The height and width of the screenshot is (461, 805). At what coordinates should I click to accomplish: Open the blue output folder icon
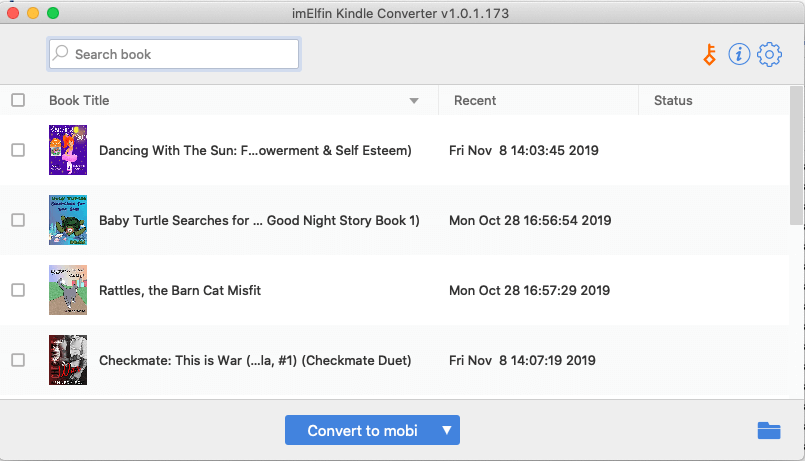pos(769,430)
